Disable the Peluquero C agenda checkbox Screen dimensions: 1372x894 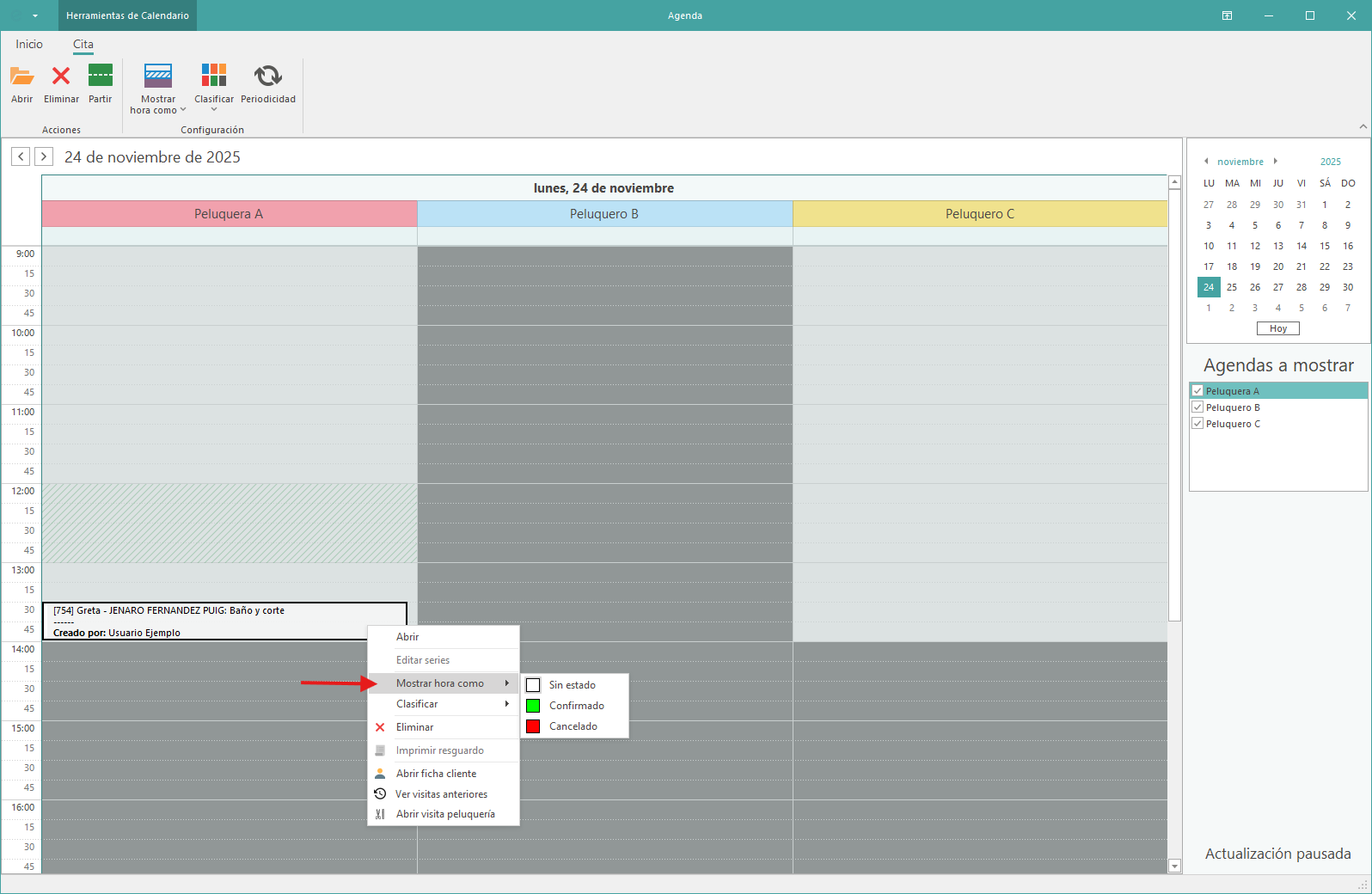pos(1197,424)
